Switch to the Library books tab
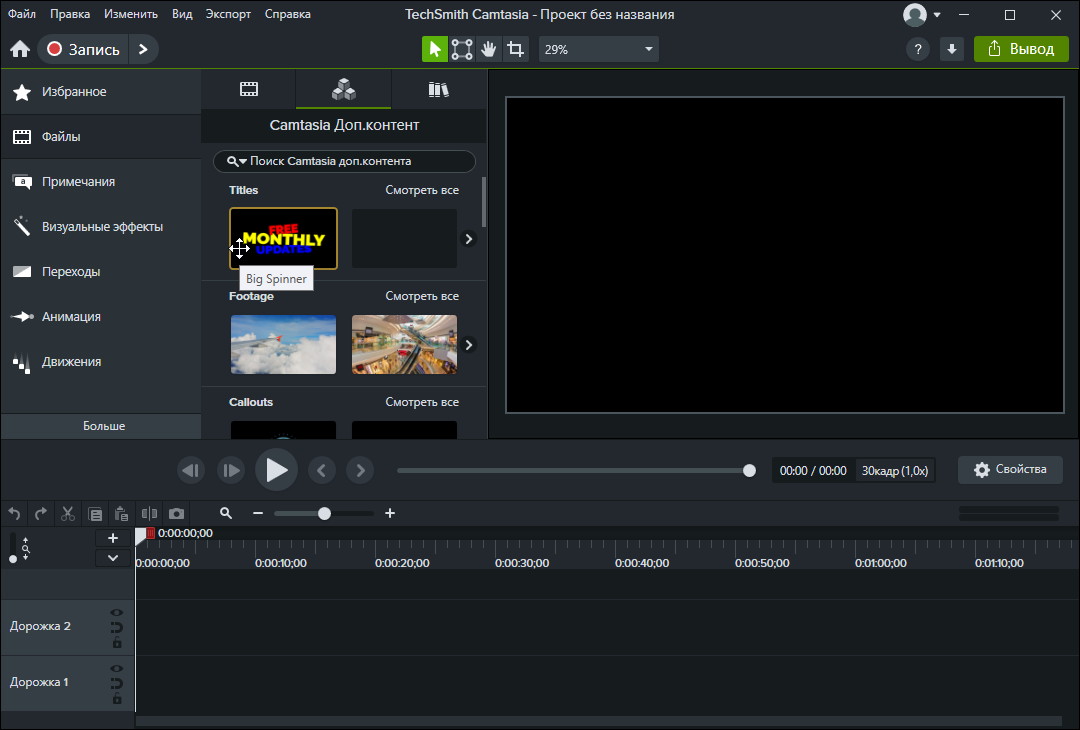1080x730 pixels. (438, 89)
